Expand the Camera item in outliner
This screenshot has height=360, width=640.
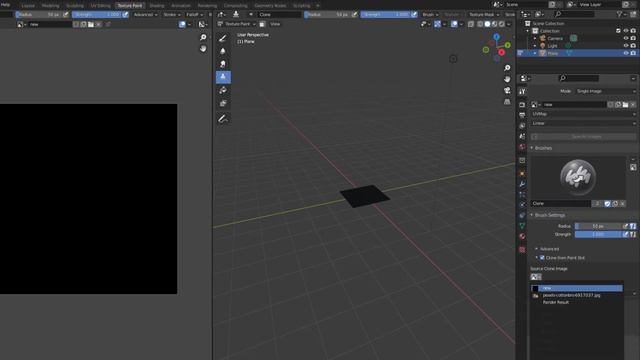pyautogui.click(x=535, y=38)
